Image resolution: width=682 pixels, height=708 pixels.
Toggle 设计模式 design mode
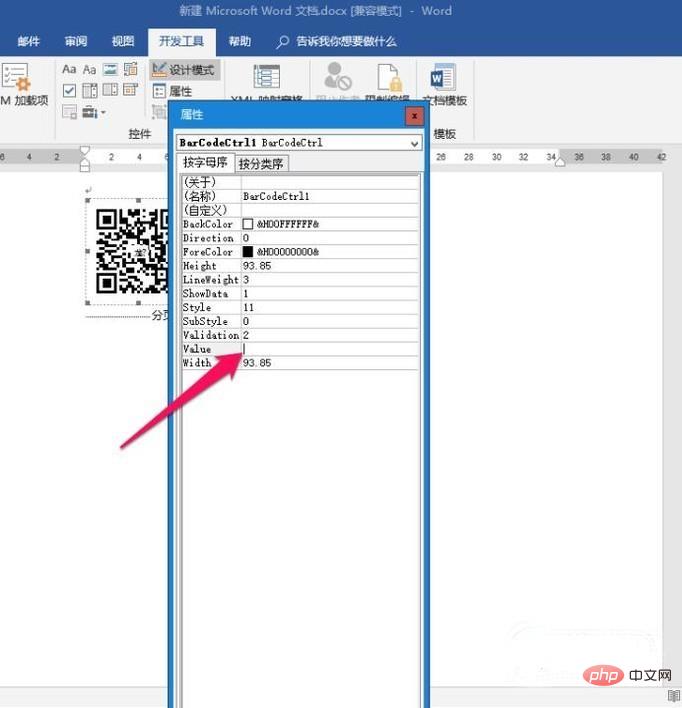coord(185,70)
